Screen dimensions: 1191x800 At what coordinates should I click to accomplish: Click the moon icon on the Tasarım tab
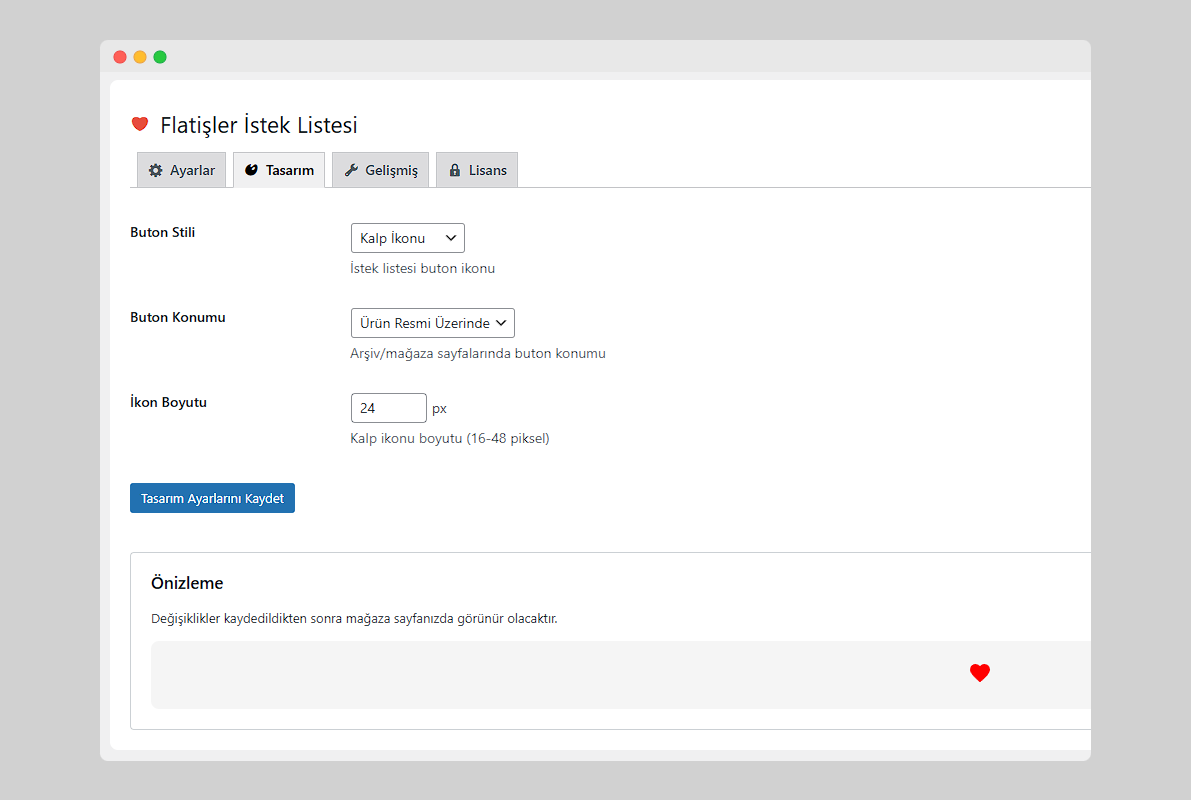[252, 169]
